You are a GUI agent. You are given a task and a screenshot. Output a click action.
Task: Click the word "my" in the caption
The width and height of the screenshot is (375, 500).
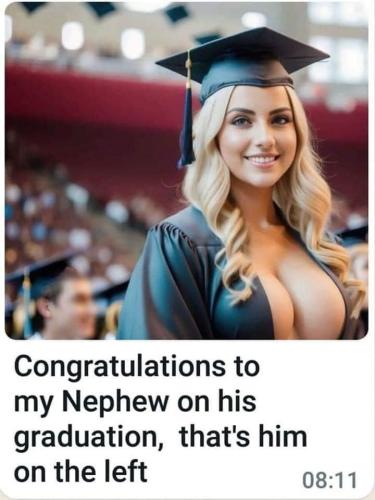coord(34,403)
